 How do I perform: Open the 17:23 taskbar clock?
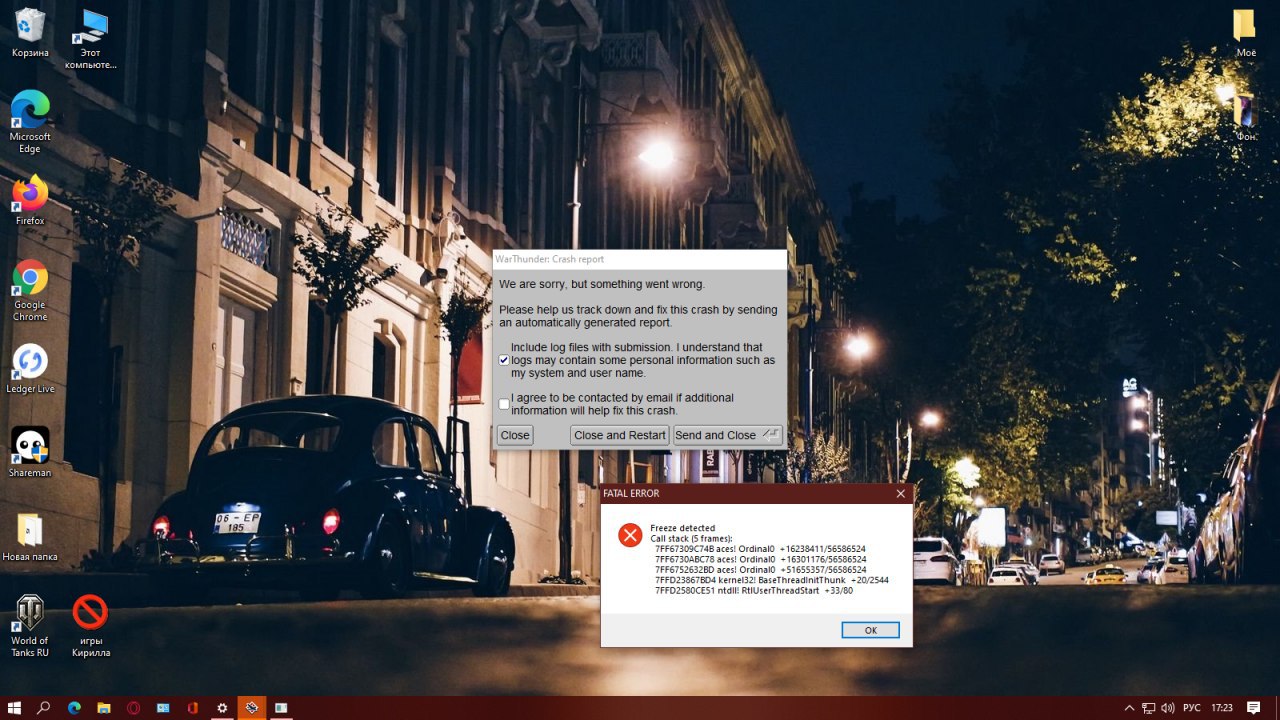click(x=1222, y=708)
